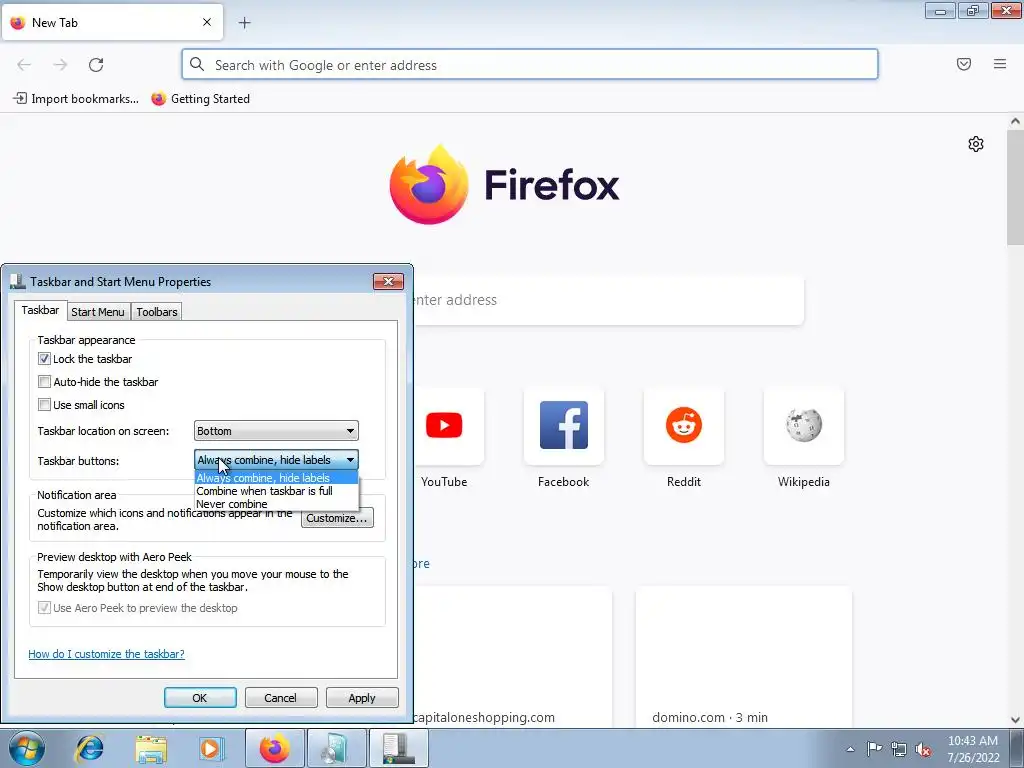
Task: Focus the Firefox address bar
Action: click(530, 64)
